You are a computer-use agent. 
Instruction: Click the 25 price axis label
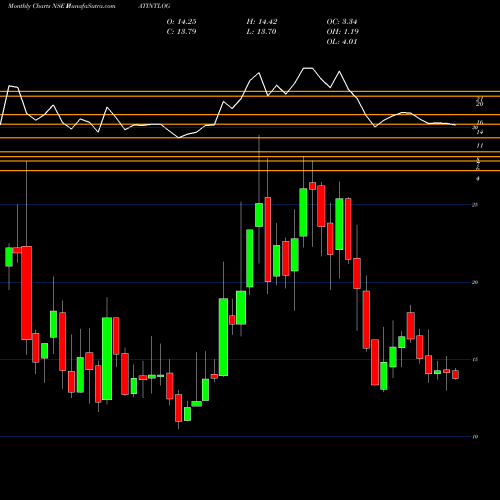tap(475, 205)
